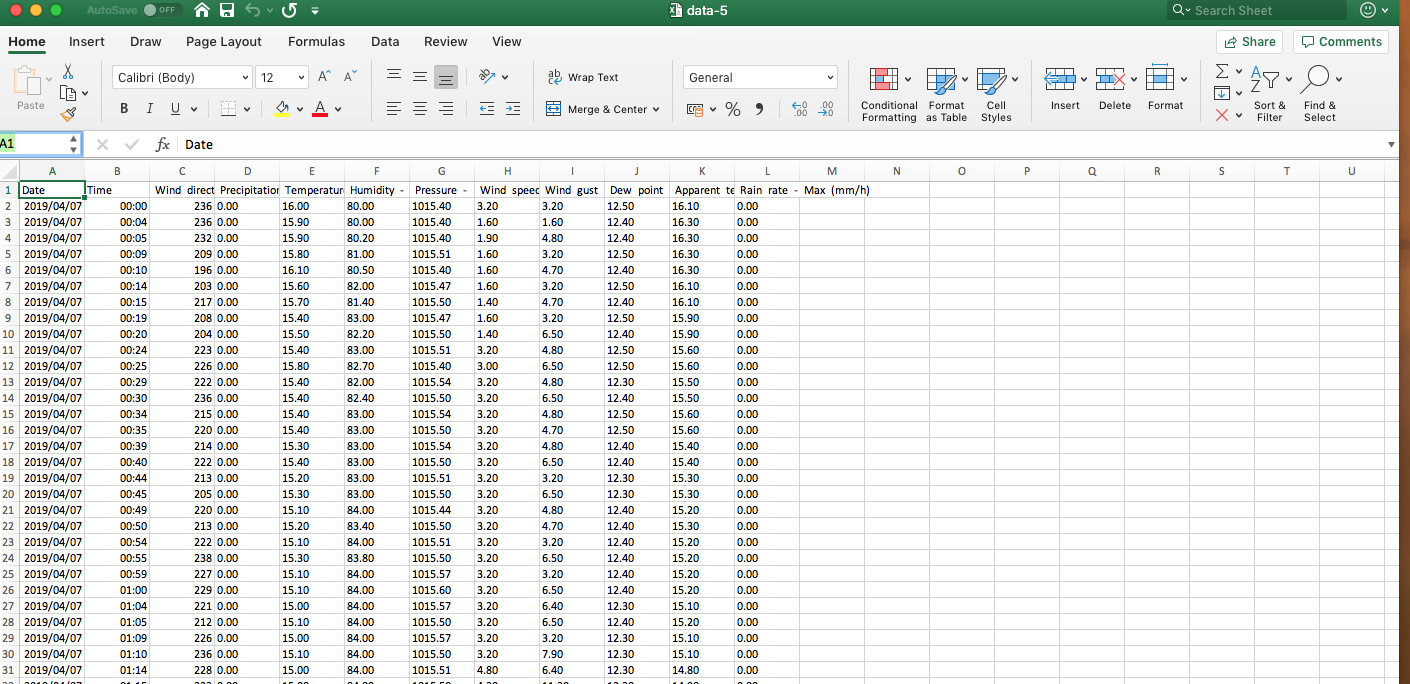1410x684 pixels.
Task: Toggle the AutoSave switch
Action: pyautogui.click(x=160, y=10)
